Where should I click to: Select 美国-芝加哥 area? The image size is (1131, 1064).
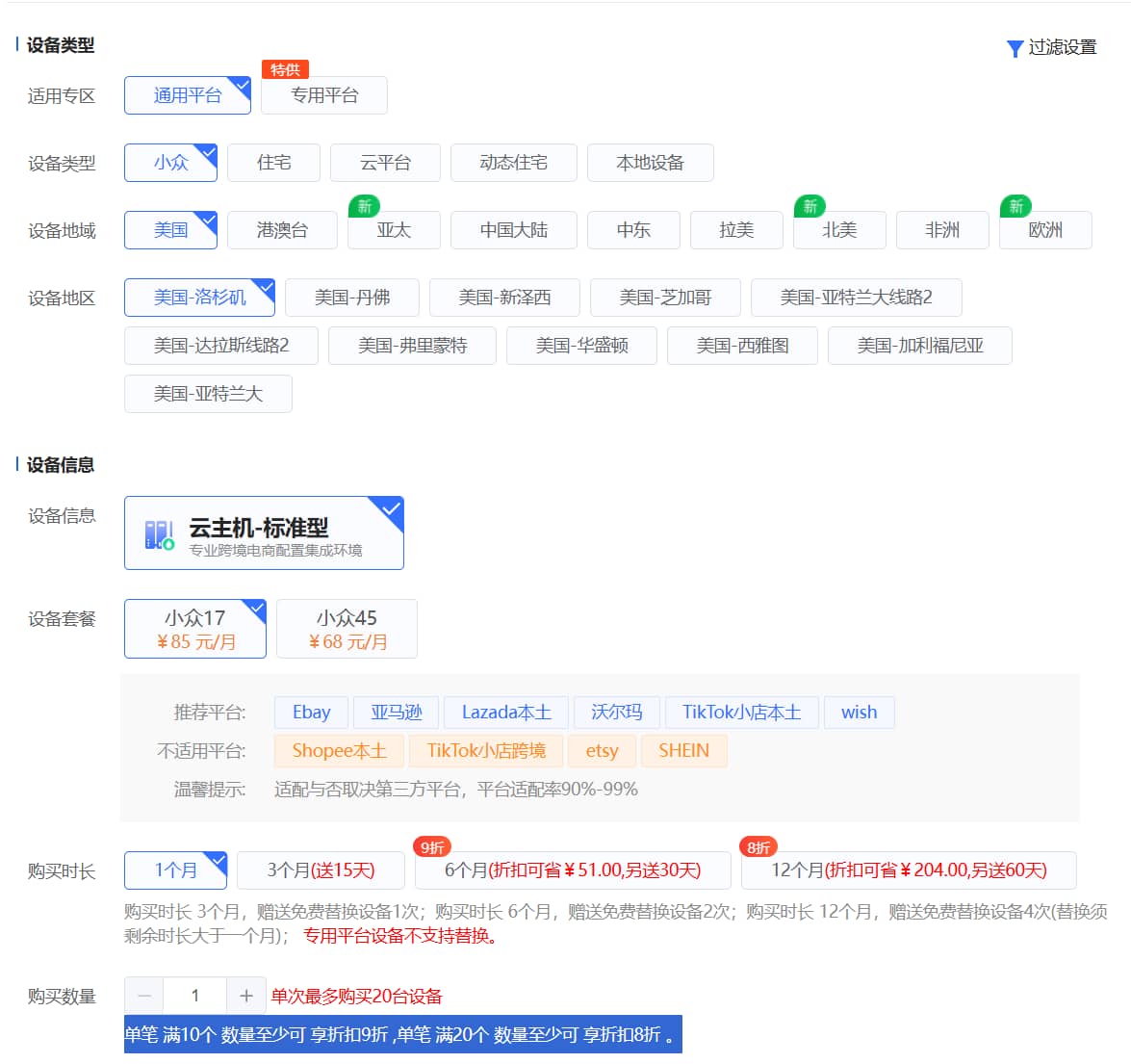(x=663, y=297)
